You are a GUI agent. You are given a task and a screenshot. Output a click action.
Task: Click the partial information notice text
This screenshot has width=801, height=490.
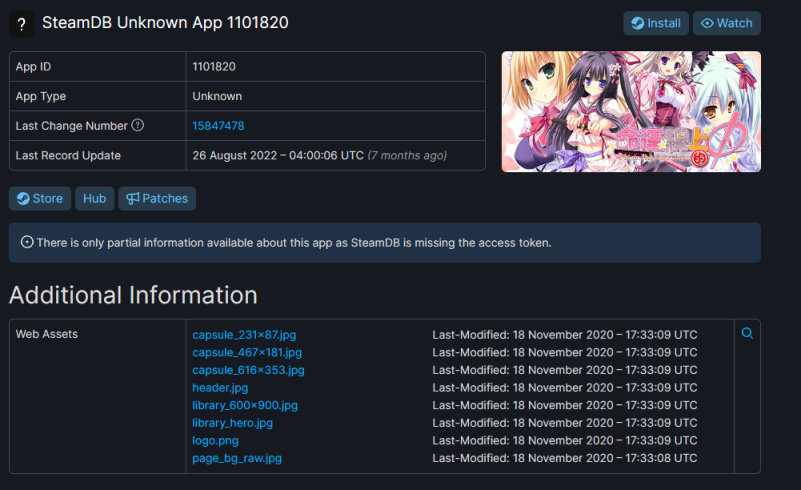click(294, 243)
